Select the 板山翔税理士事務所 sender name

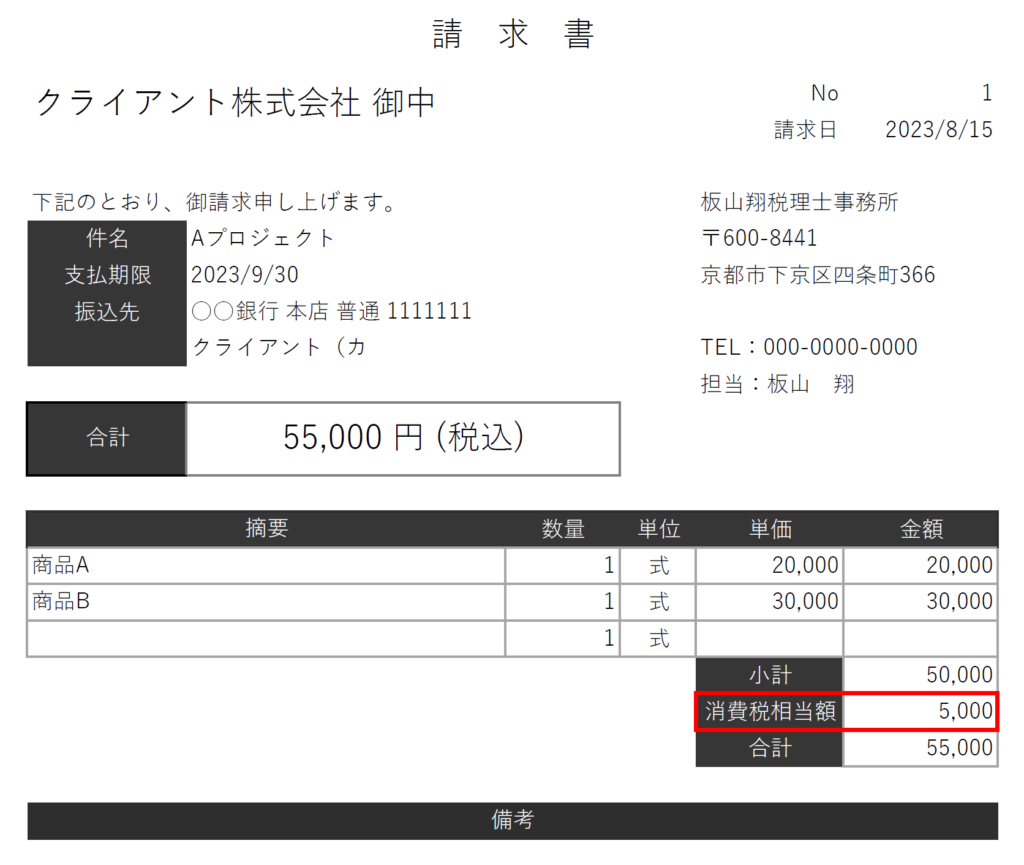(800, 202)
